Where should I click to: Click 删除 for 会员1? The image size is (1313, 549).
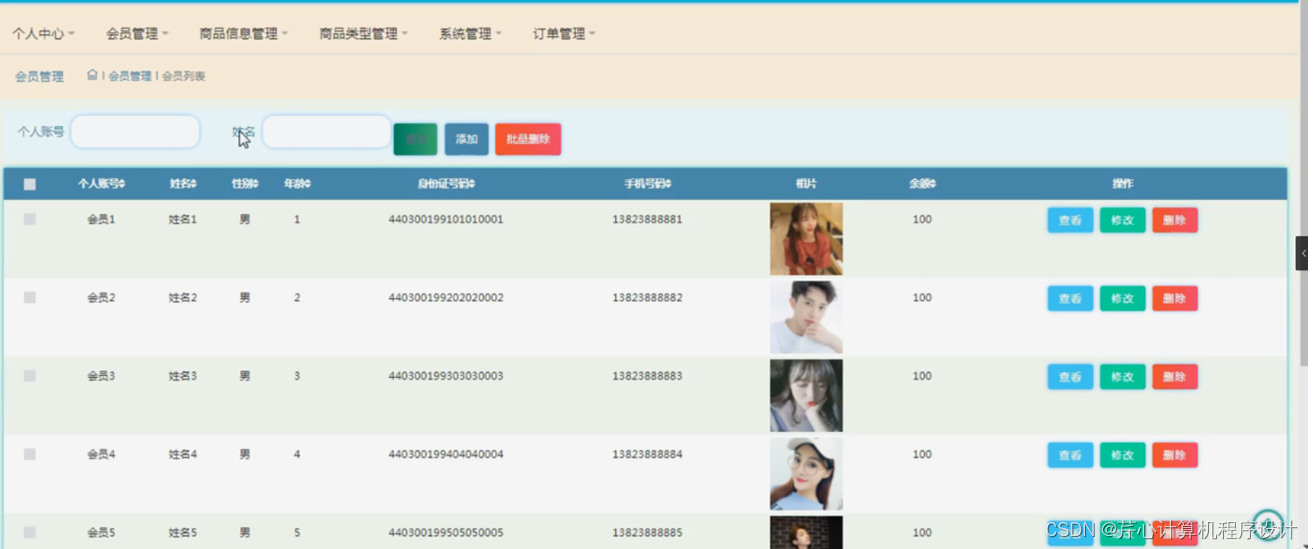coord(1175,220)
